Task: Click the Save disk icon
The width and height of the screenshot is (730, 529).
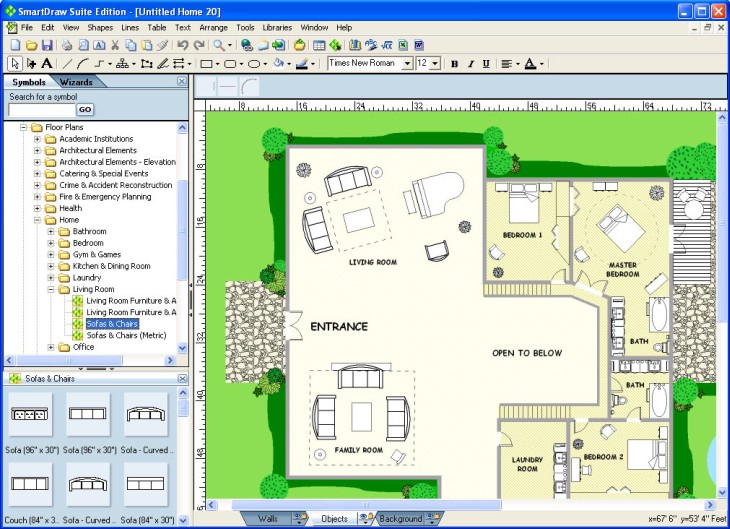Action: (46, 45)
